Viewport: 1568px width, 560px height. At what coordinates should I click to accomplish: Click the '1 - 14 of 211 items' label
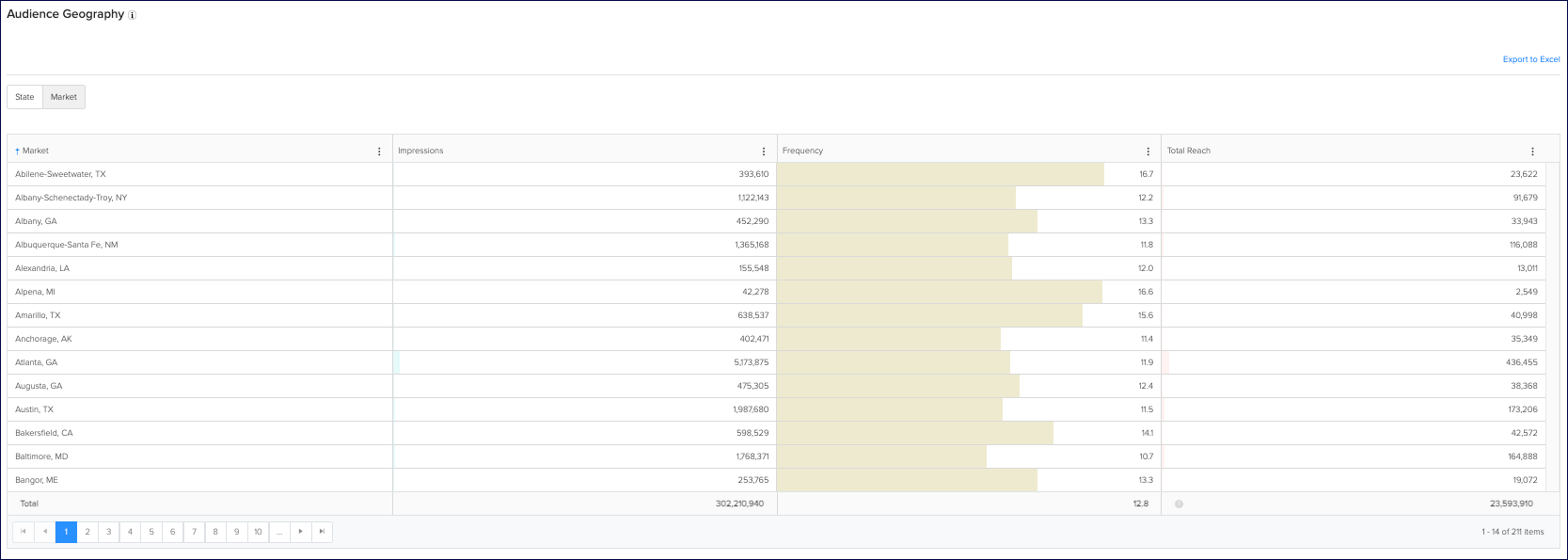click(1513, 532)
